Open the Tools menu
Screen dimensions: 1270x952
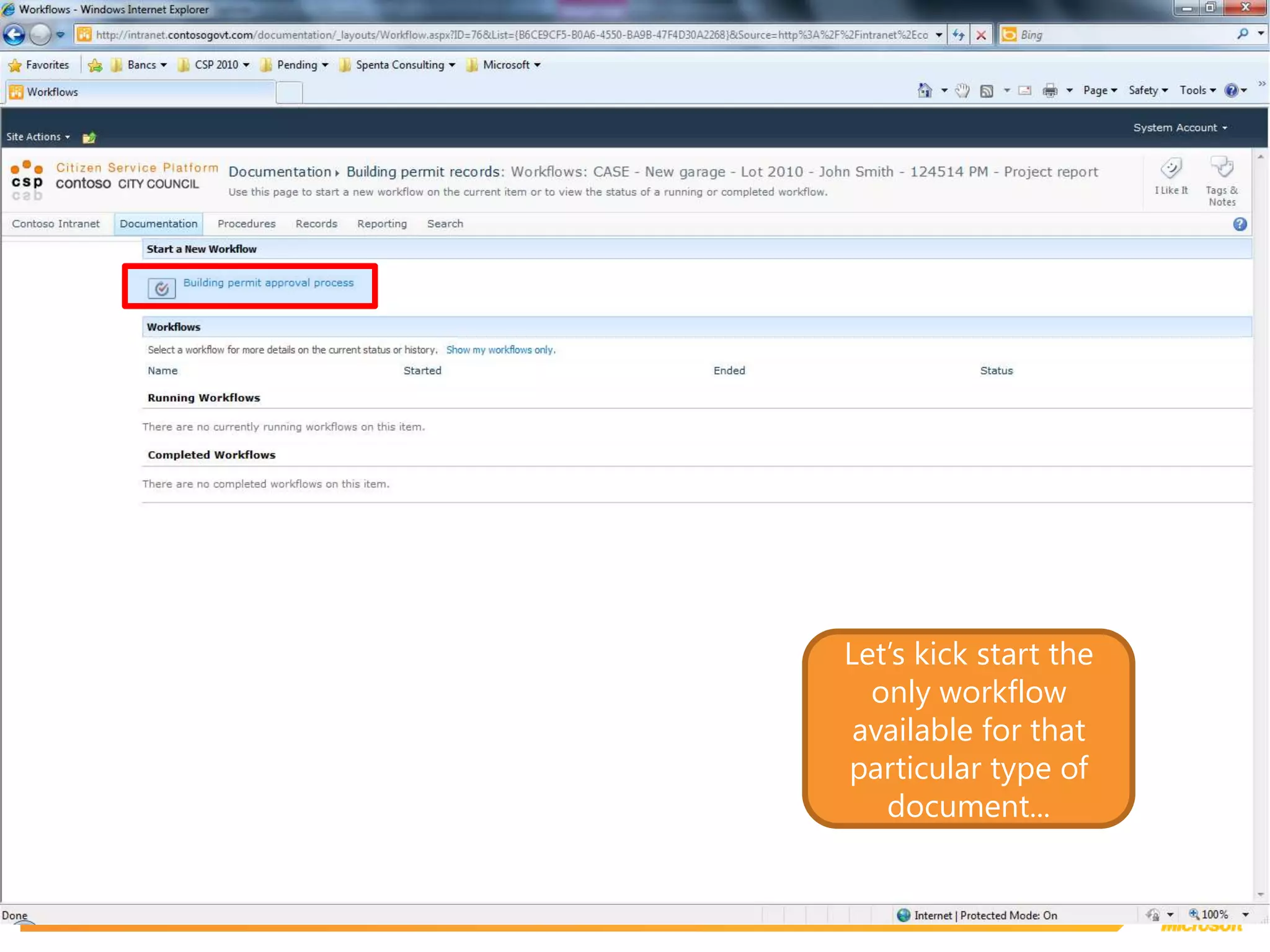[x=1197, y=90]
